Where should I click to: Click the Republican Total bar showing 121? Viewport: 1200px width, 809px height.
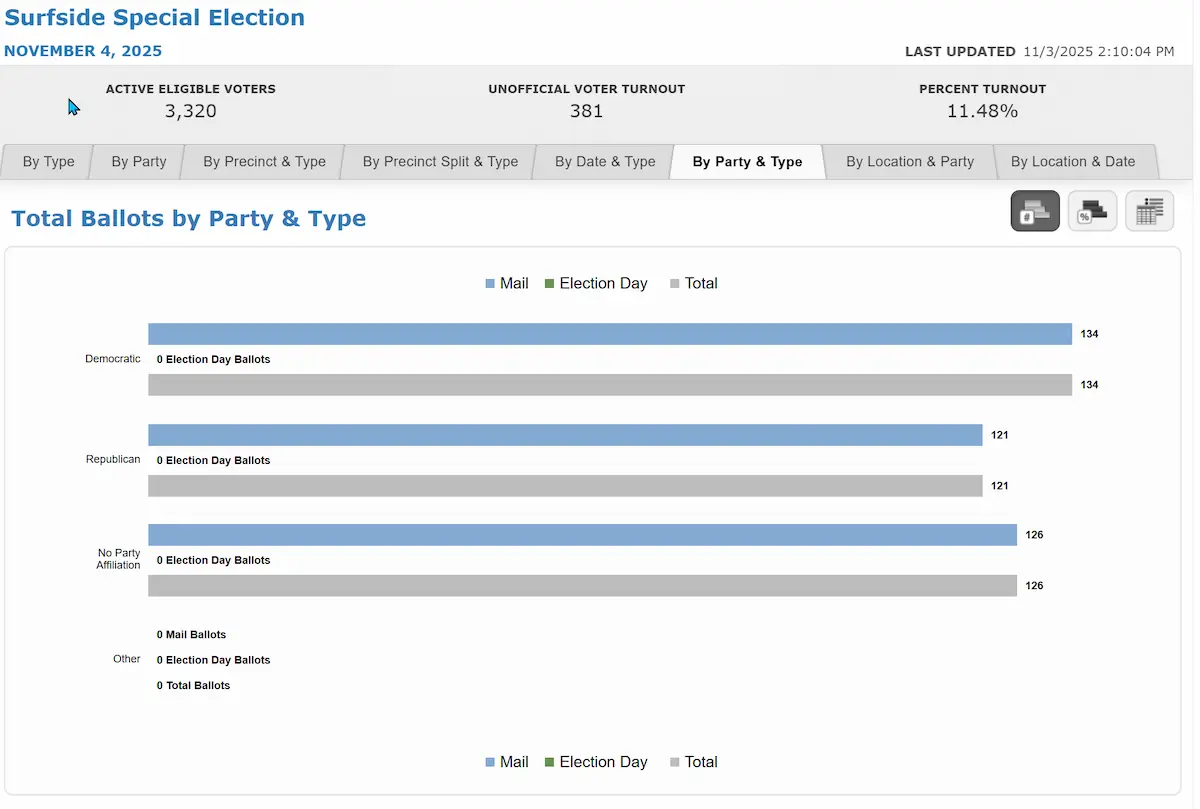pos(565,486)
